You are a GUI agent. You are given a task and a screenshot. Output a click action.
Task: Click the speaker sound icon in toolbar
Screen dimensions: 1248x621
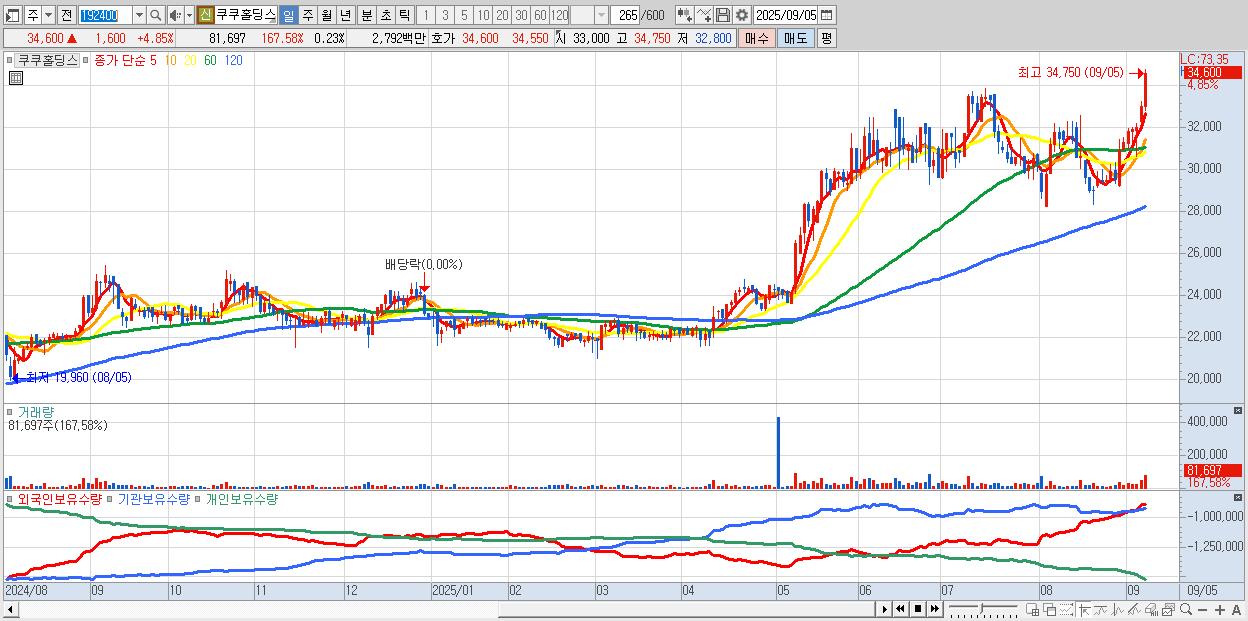pos(175,15)
